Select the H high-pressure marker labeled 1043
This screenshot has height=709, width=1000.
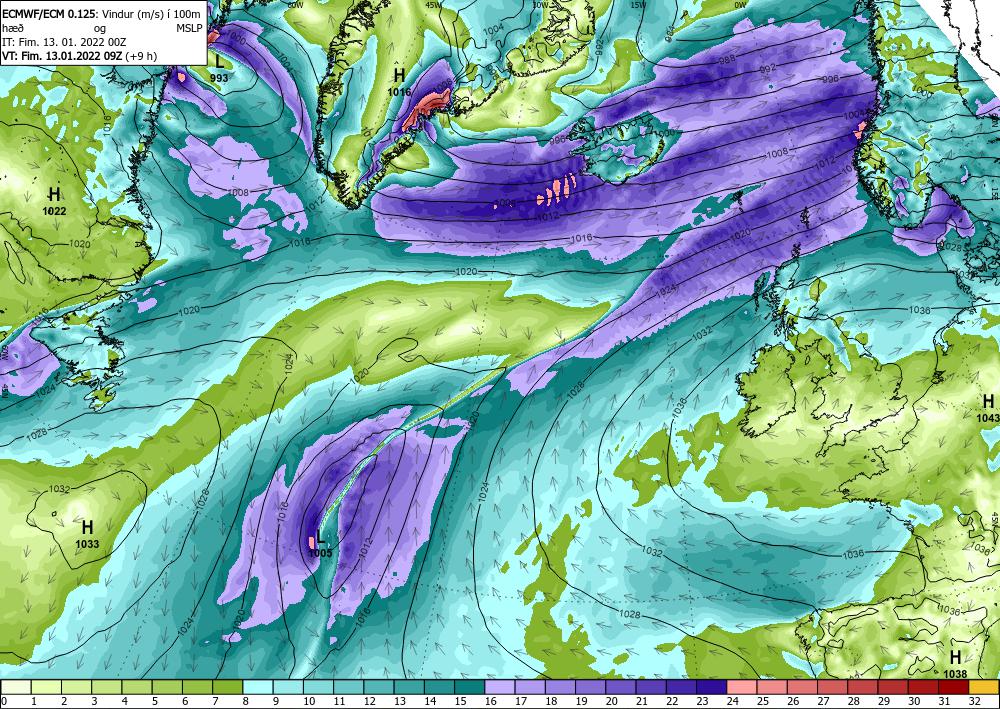988,407
